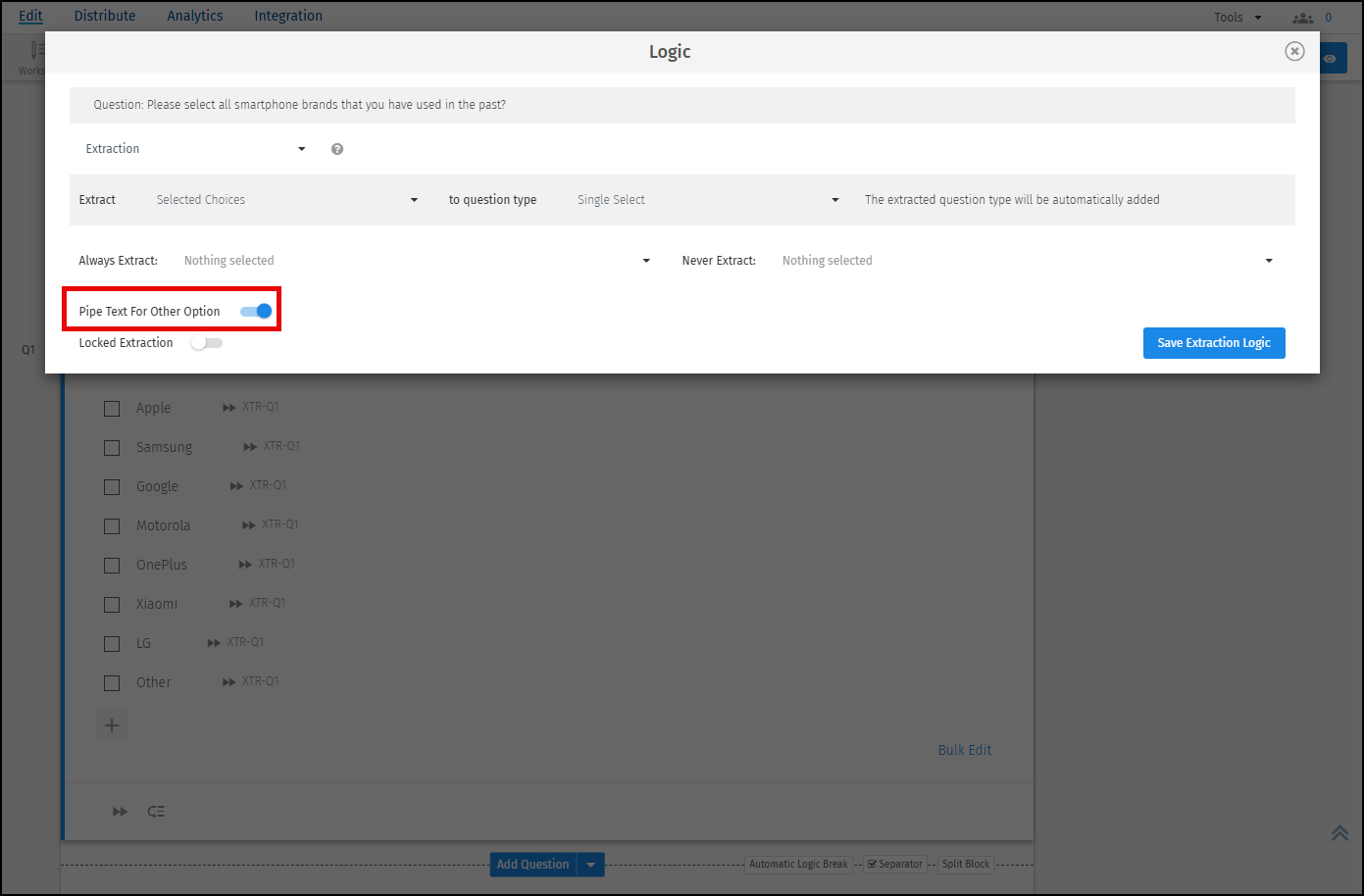Add a new choice with the plus icon
Viewport: 1364px width, 896px height.
click(111, 724)
